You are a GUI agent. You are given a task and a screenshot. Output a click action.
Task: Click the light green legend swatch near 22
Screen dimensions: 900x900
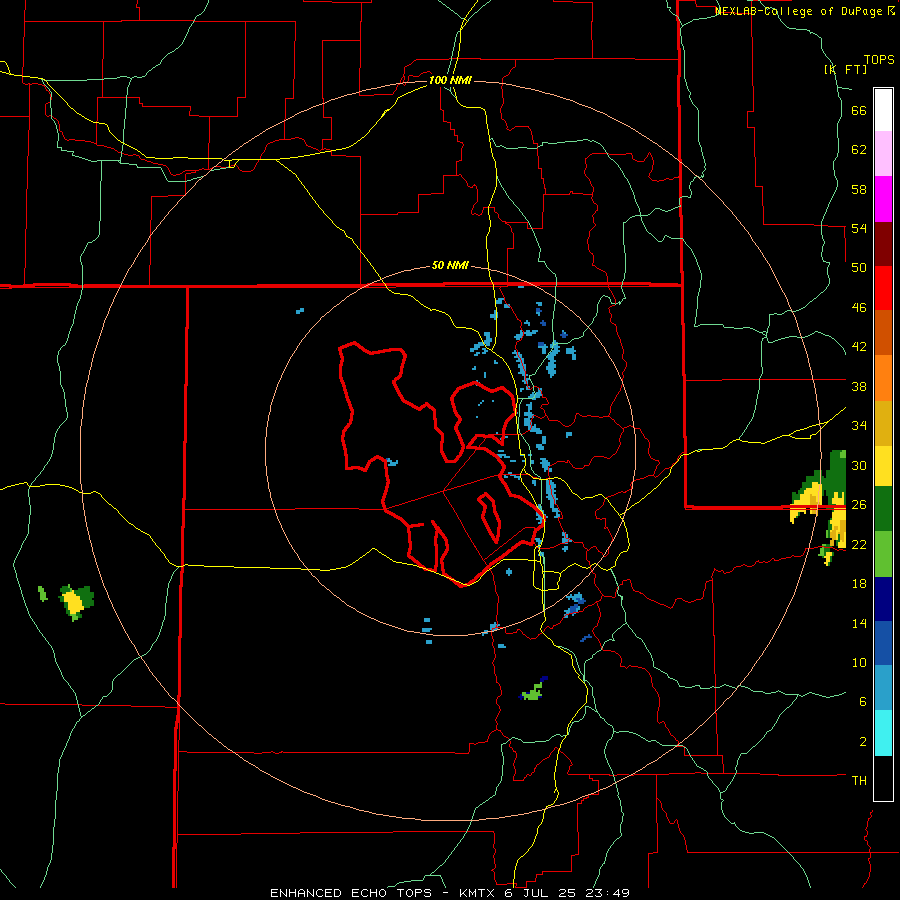(x=883, y=554)
